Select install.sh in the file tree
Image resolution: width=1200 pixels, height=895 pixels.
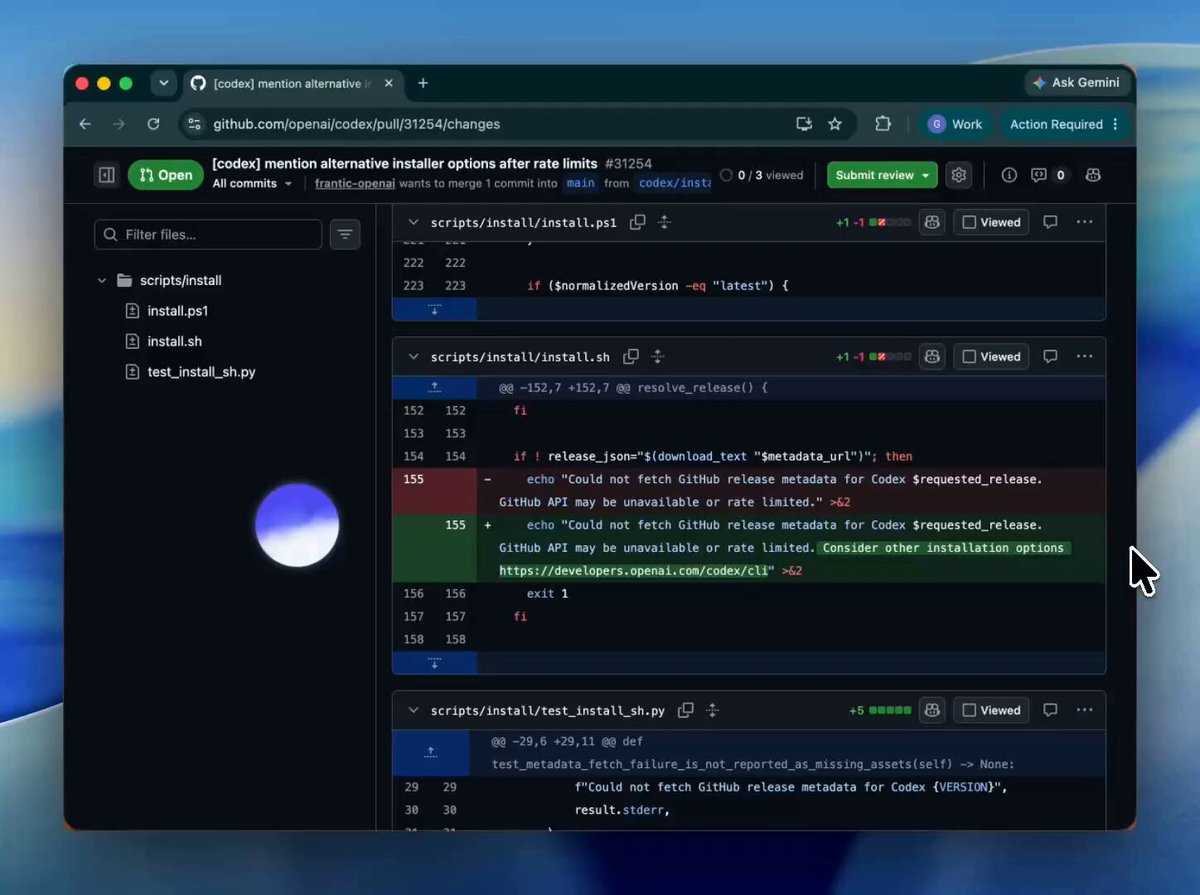click(x=174, y=342)
